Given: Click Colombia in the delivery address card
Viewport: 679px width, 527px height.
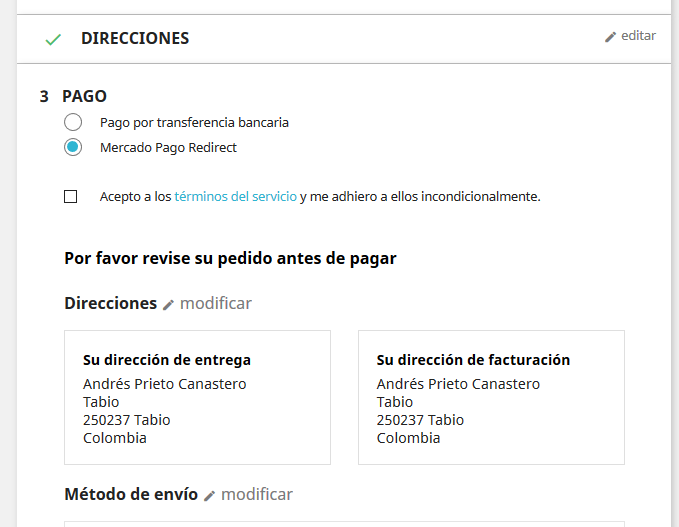Looking at the screenshot, I should coord(115,438).
